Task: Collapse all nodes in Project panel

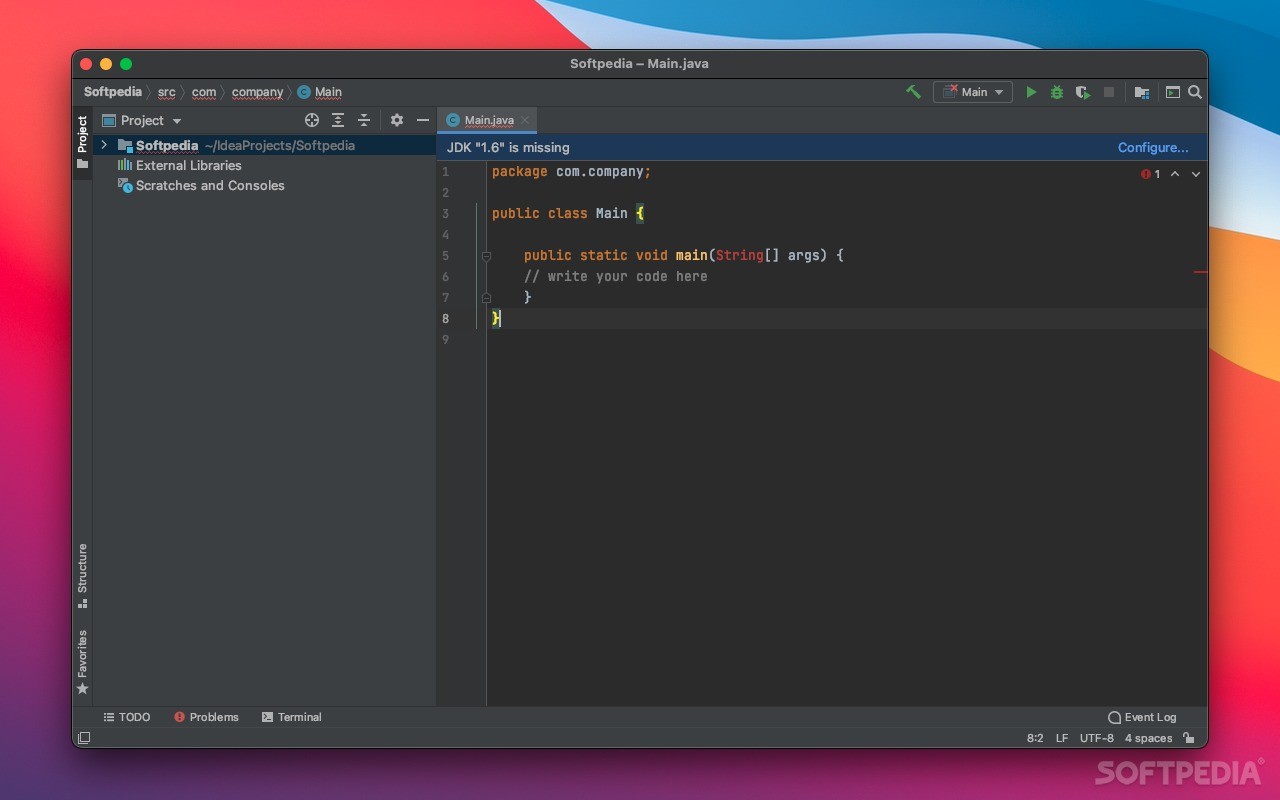Action: 364,120
